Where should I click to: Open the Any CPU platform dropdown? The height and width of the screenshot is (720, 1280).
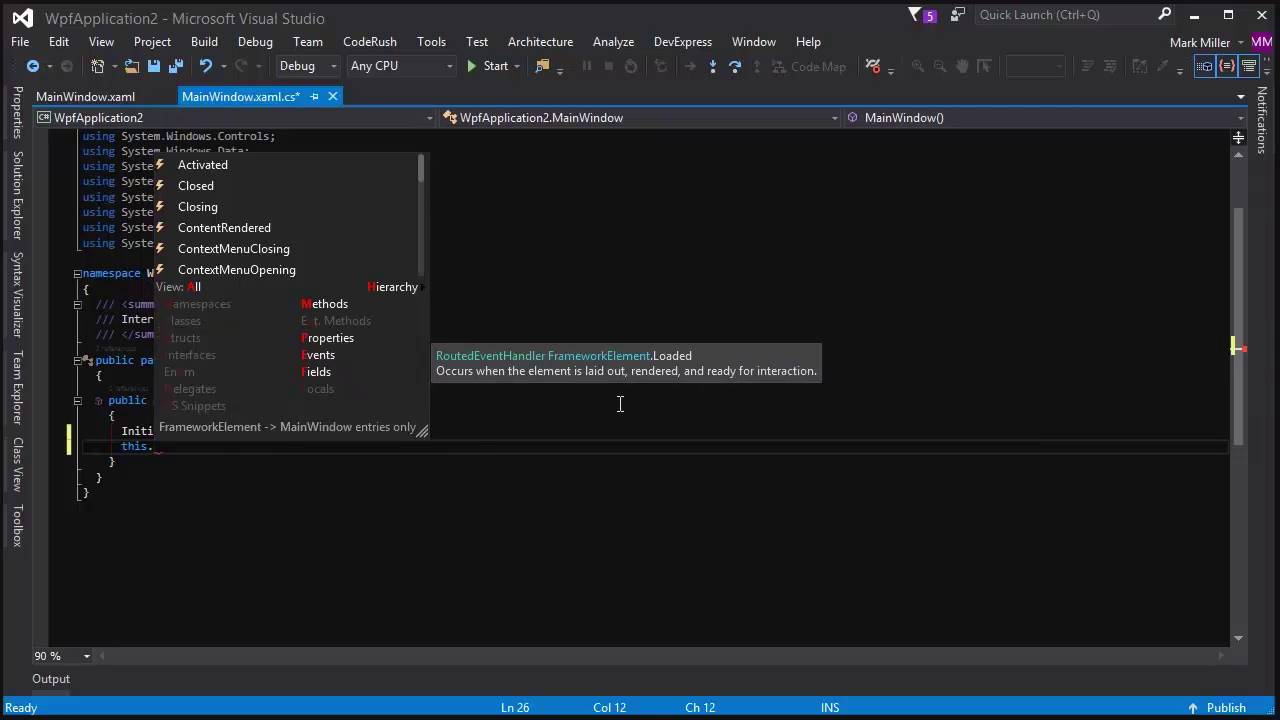(401, 66)
